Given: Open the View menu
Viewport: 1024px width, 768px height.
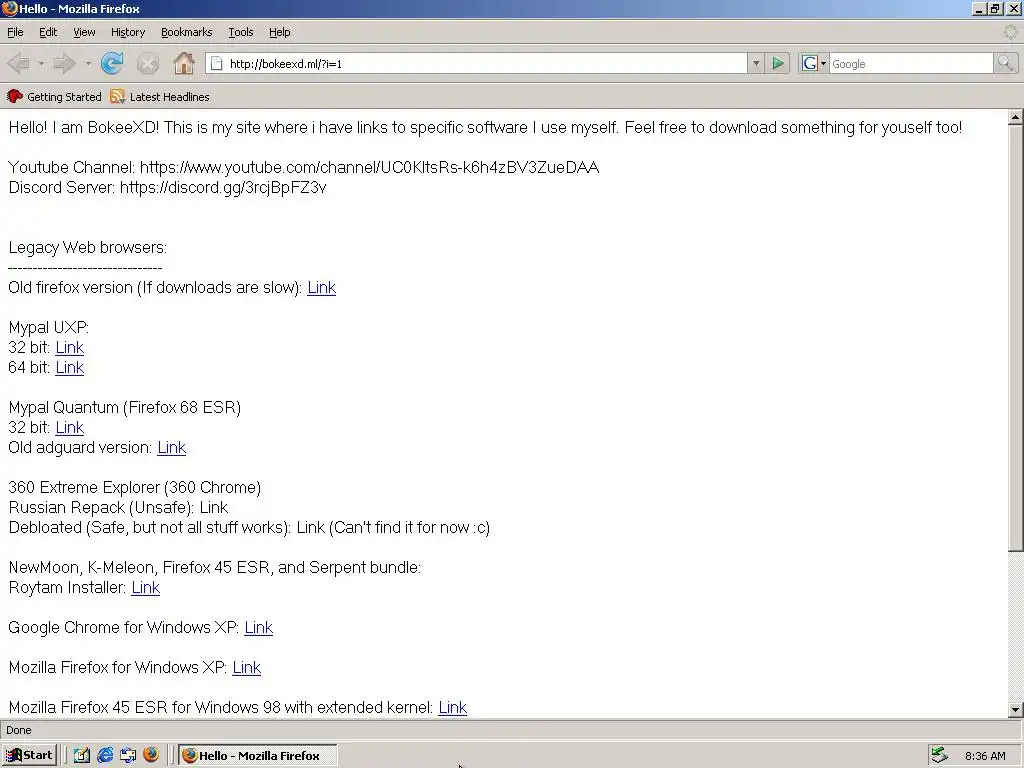Looking at the screenshot, I should point(84,32).
